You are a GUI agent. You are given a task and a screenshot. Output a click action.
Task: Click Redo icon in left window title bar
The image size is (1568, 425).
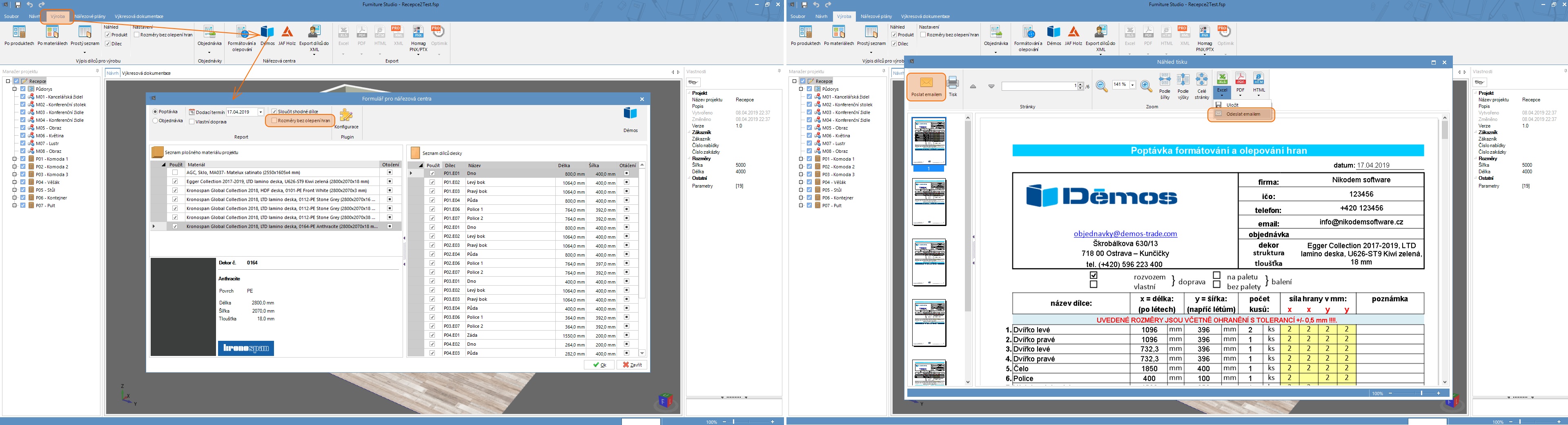pos(41,4)
